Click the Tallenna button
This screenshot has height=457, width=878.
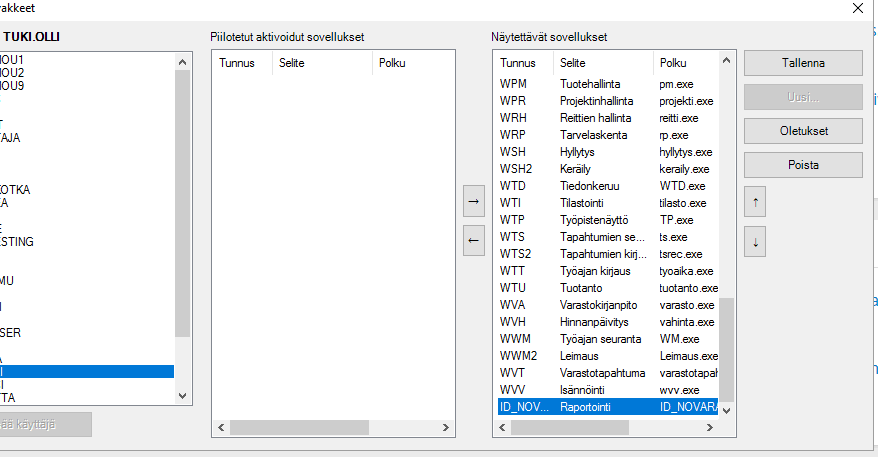803,63
